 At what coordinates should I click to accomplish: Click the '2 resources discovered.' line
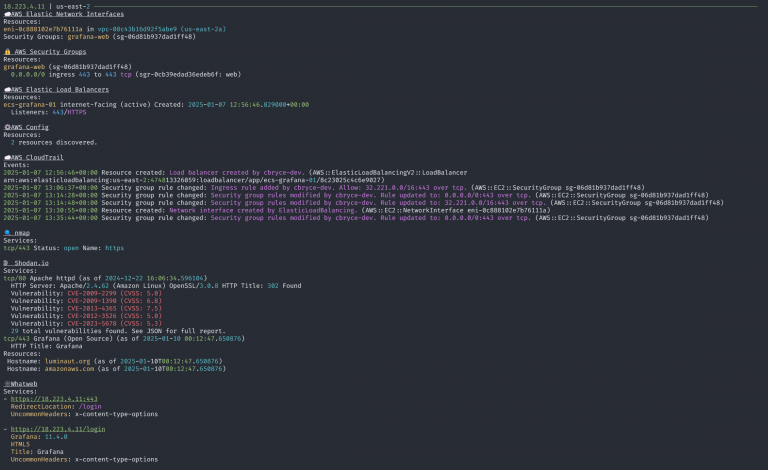[54, 142]
